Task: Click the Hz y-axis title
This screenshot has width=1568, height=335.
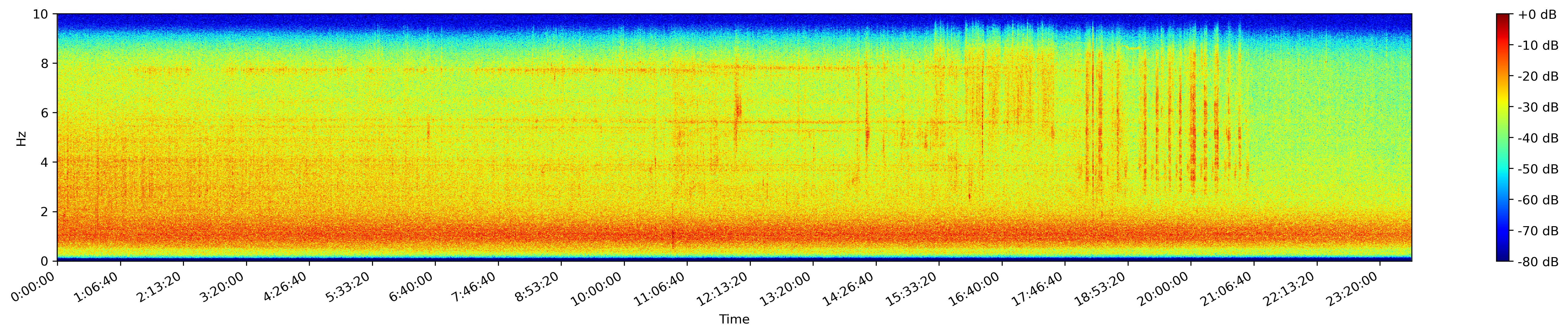Action: pyautogui.click(x=22, y=138)
